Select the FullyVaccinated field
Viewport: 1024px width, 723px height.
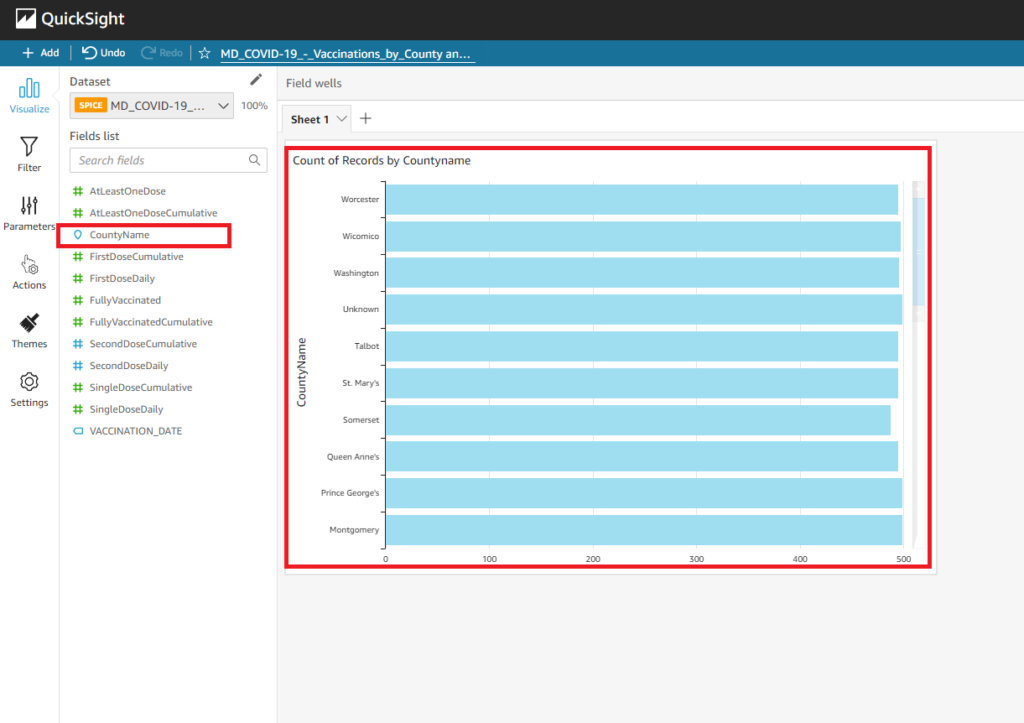coord(125,299)
